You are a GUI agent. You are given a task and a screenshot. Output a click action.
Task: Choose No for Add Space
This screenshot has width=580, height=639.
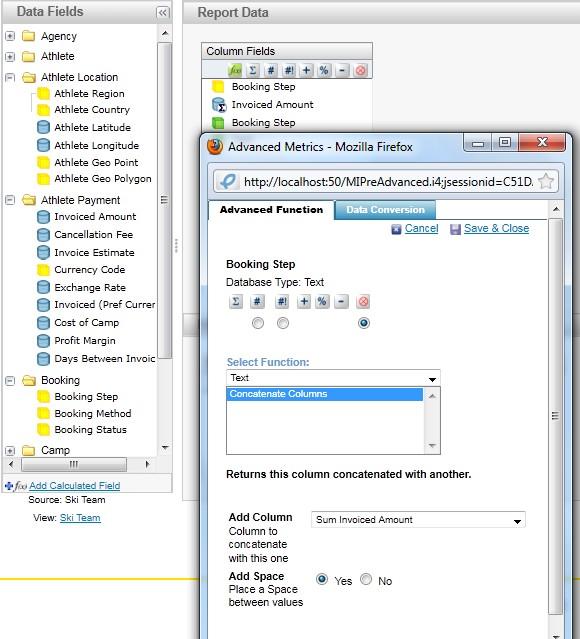pos(366,579)
